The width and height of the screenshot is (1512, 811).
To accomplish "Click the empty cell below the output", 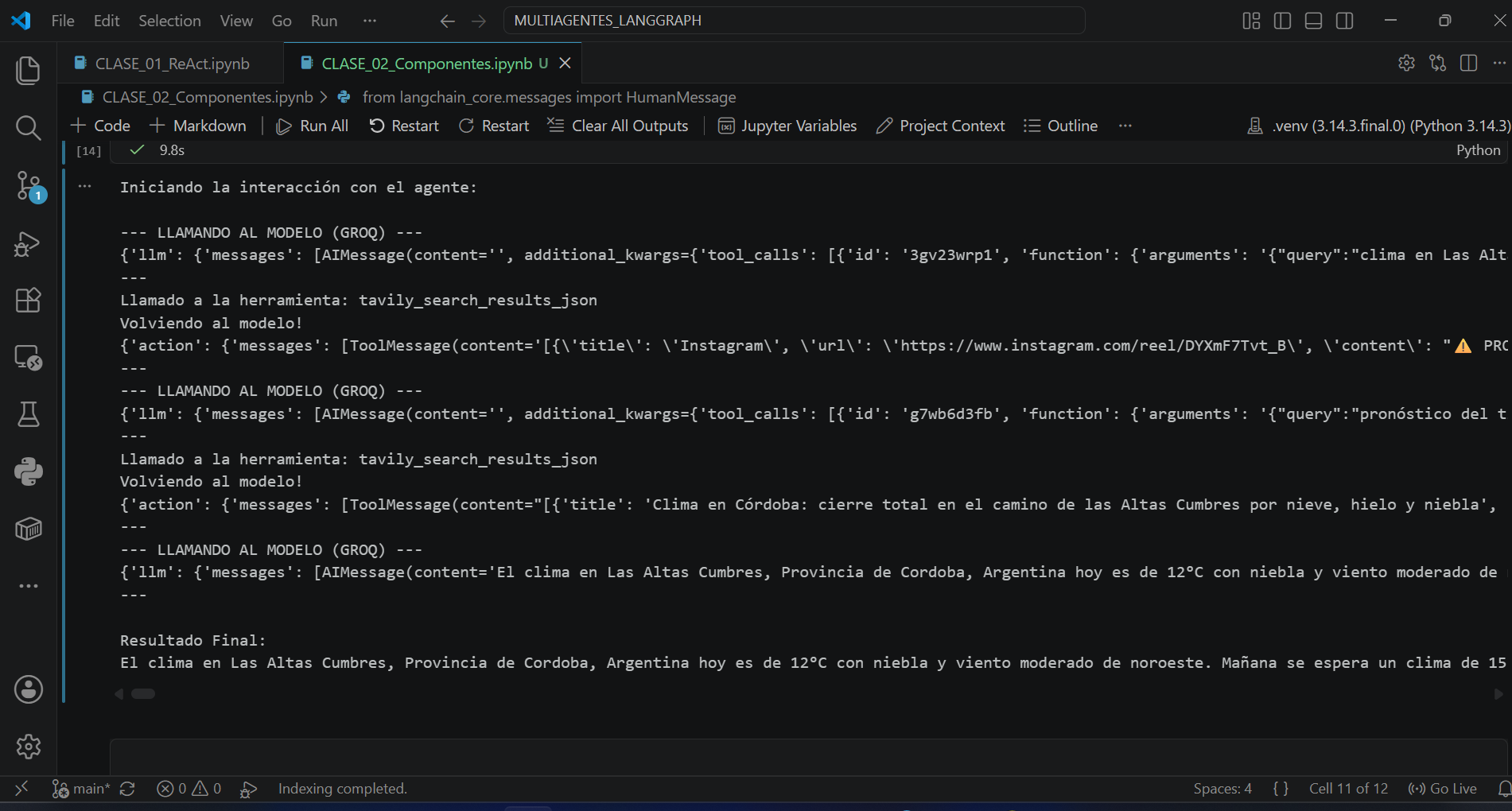I will [x=808, y=756].
